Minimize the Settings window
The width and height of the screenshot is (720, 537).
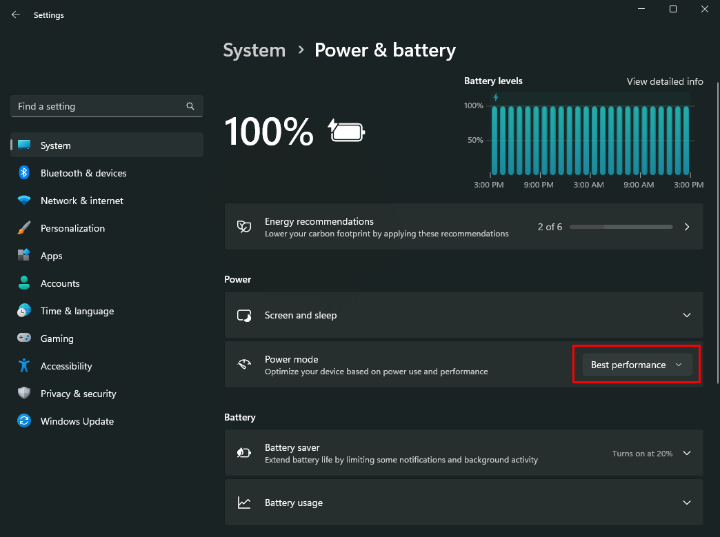pos(641,9)
